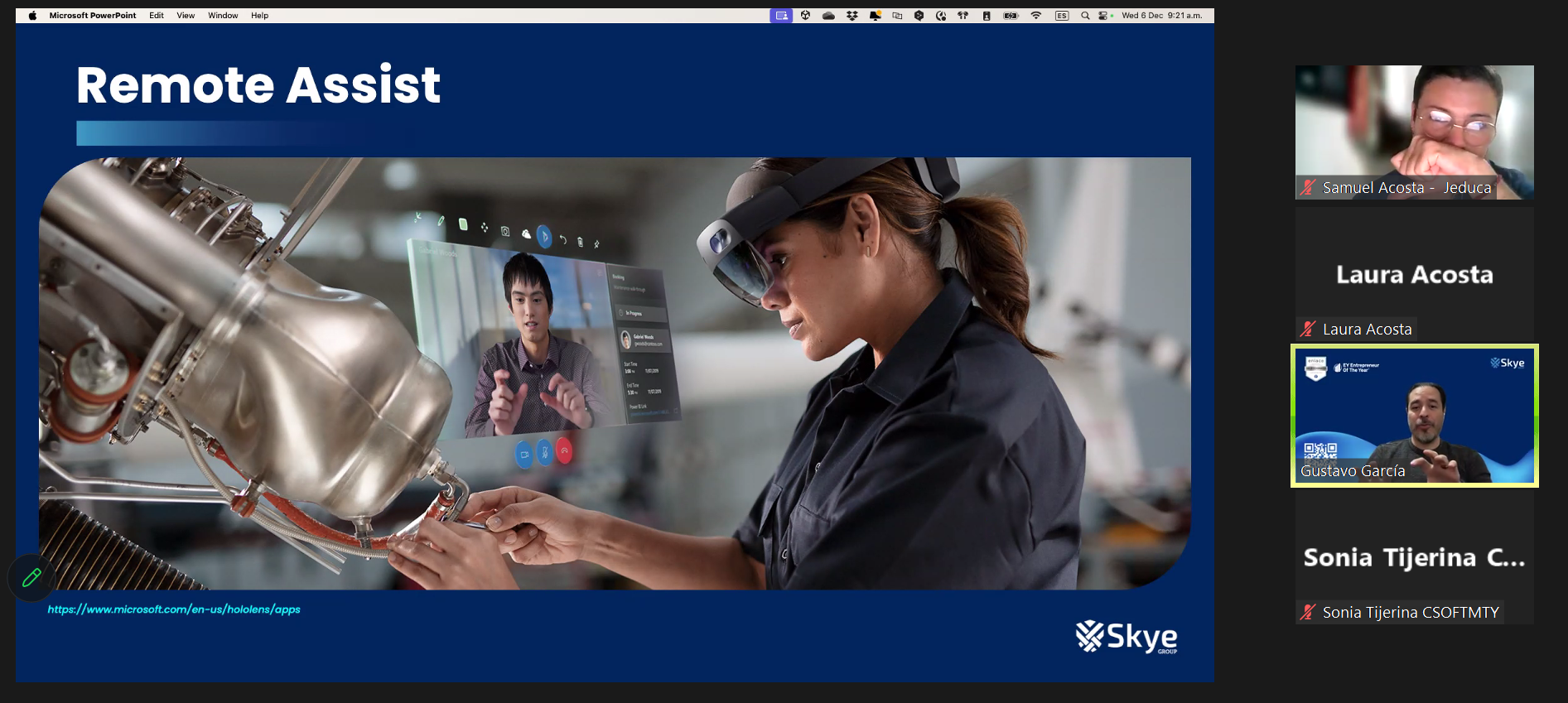
Task: Open the Window menu
Action: click(223, 16)
